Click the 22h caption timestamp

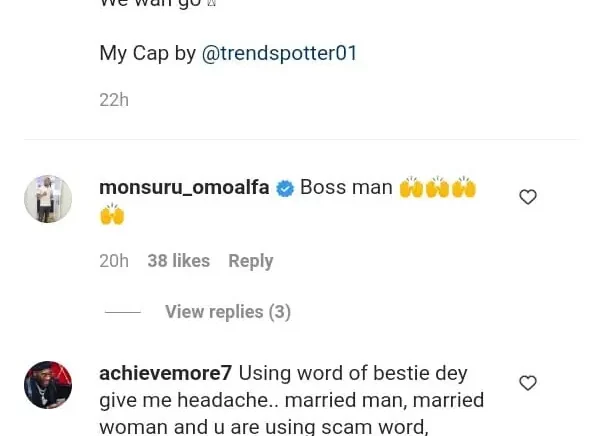114,100
